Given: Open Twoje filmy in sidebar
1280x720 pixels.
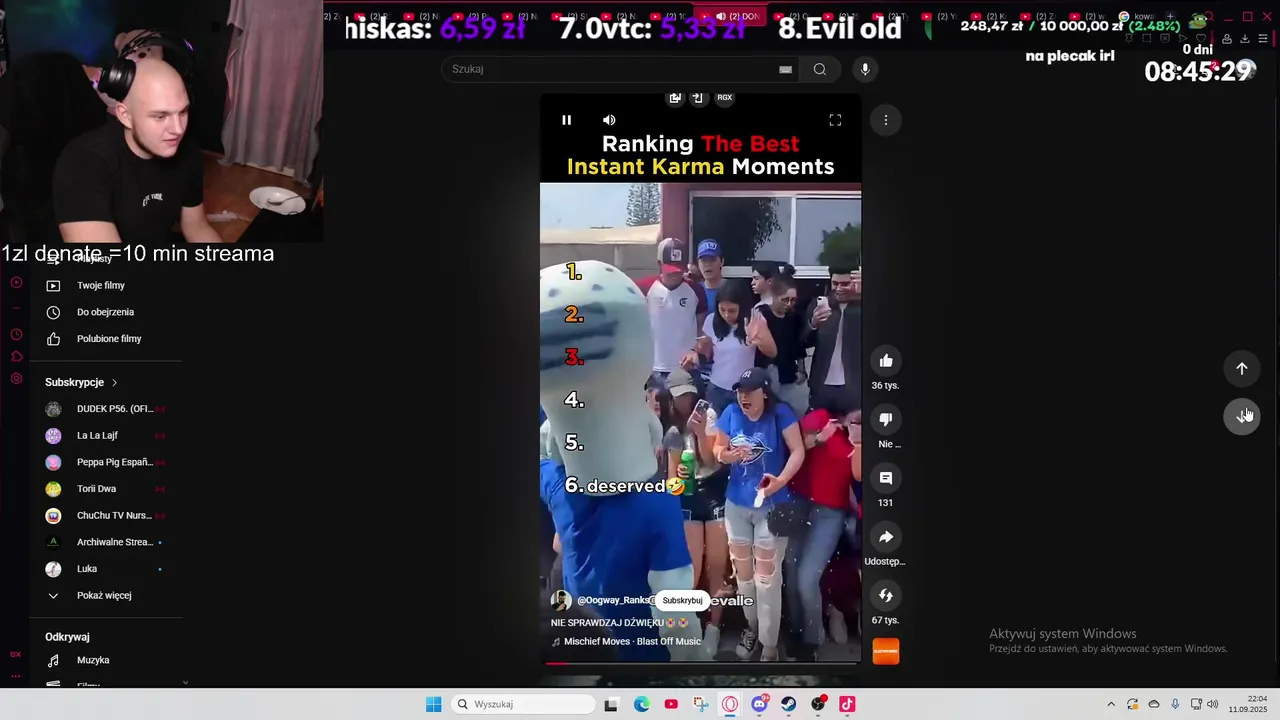Looking at the screenshot, I should [100, 285].
